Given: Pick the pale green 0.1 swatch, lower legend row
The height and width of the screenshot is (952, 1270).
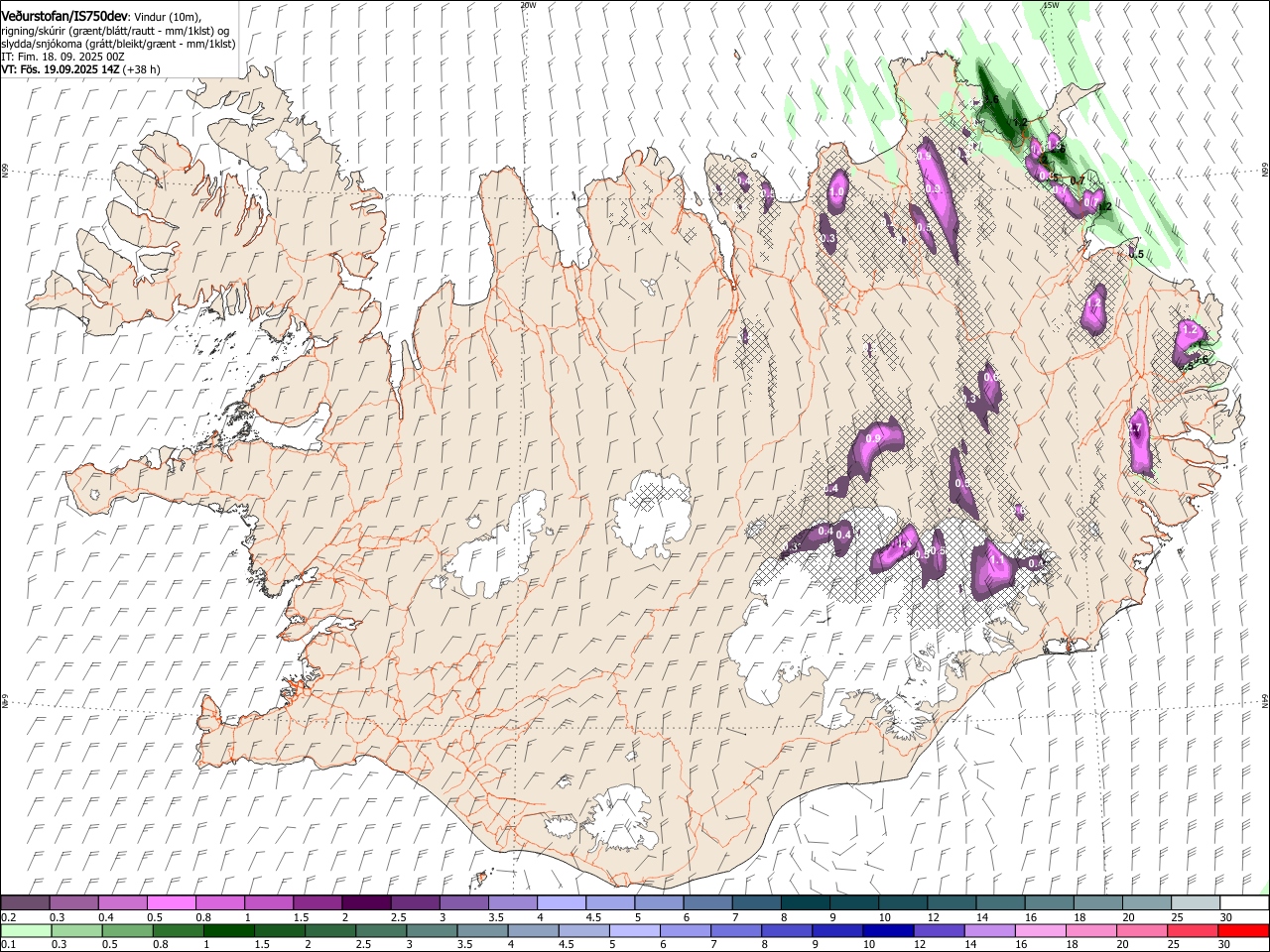Looking at the screenshot, I should click(x=26, y=931).
